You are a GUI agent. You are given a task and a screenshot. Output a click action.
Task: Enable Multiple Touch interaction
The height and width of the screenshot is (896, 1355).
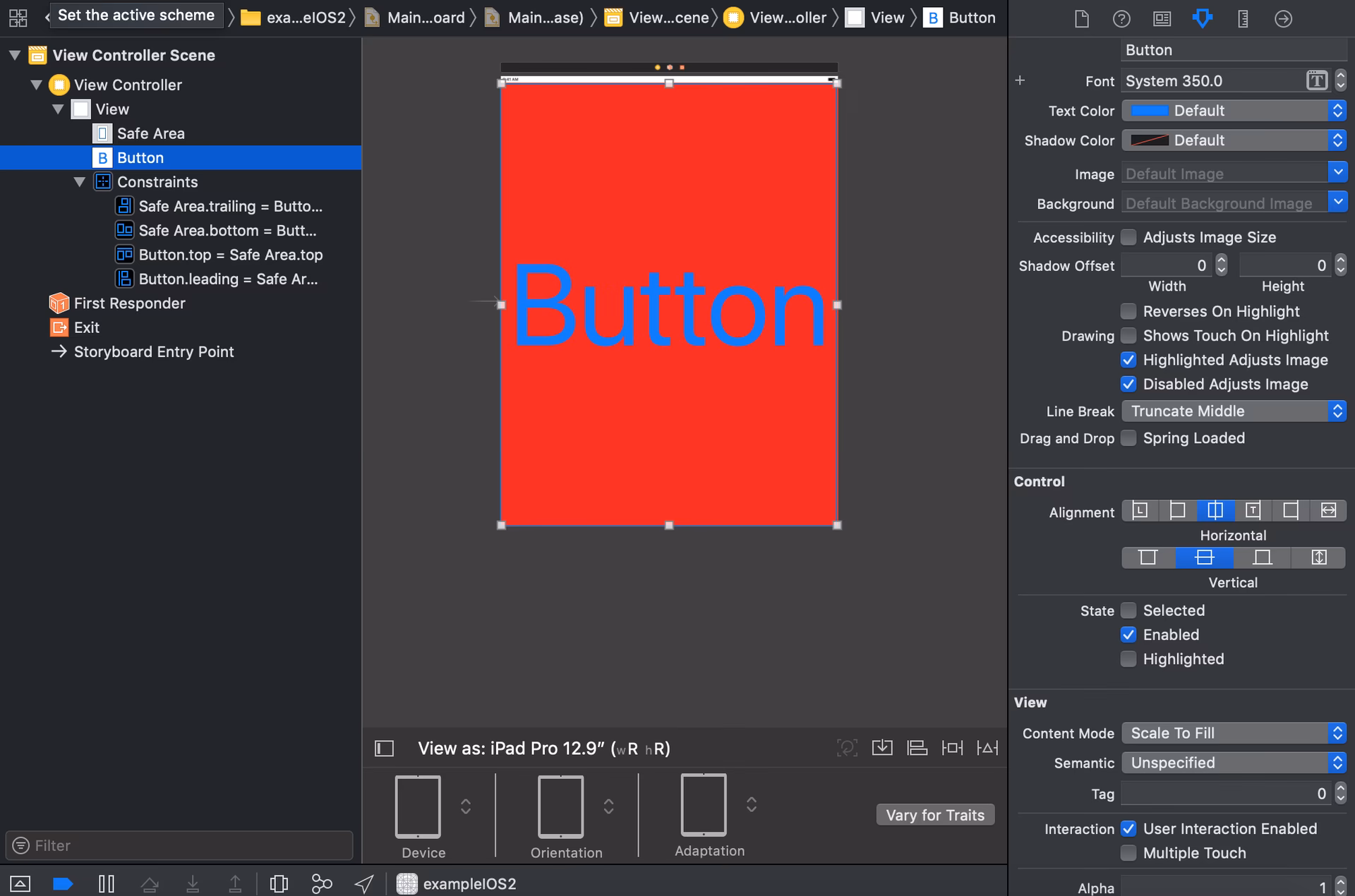(x=1128, y=853)
